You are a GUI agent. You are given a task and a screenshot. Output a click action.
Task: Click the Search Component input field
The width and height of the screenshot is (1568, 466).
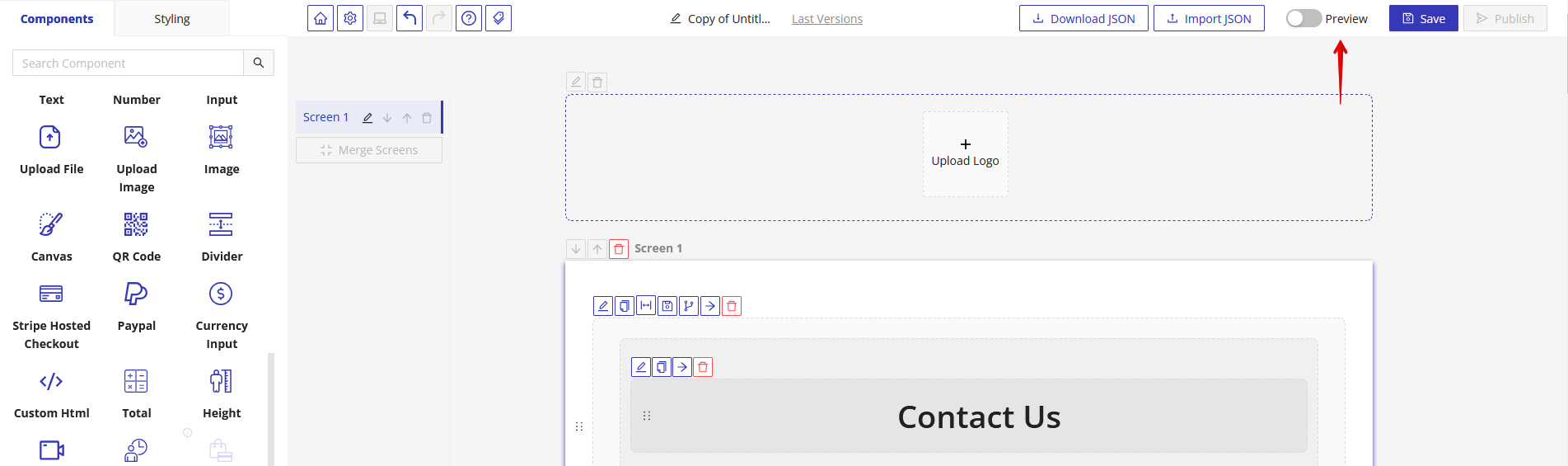pyautogui.click(x=129, y=63)
